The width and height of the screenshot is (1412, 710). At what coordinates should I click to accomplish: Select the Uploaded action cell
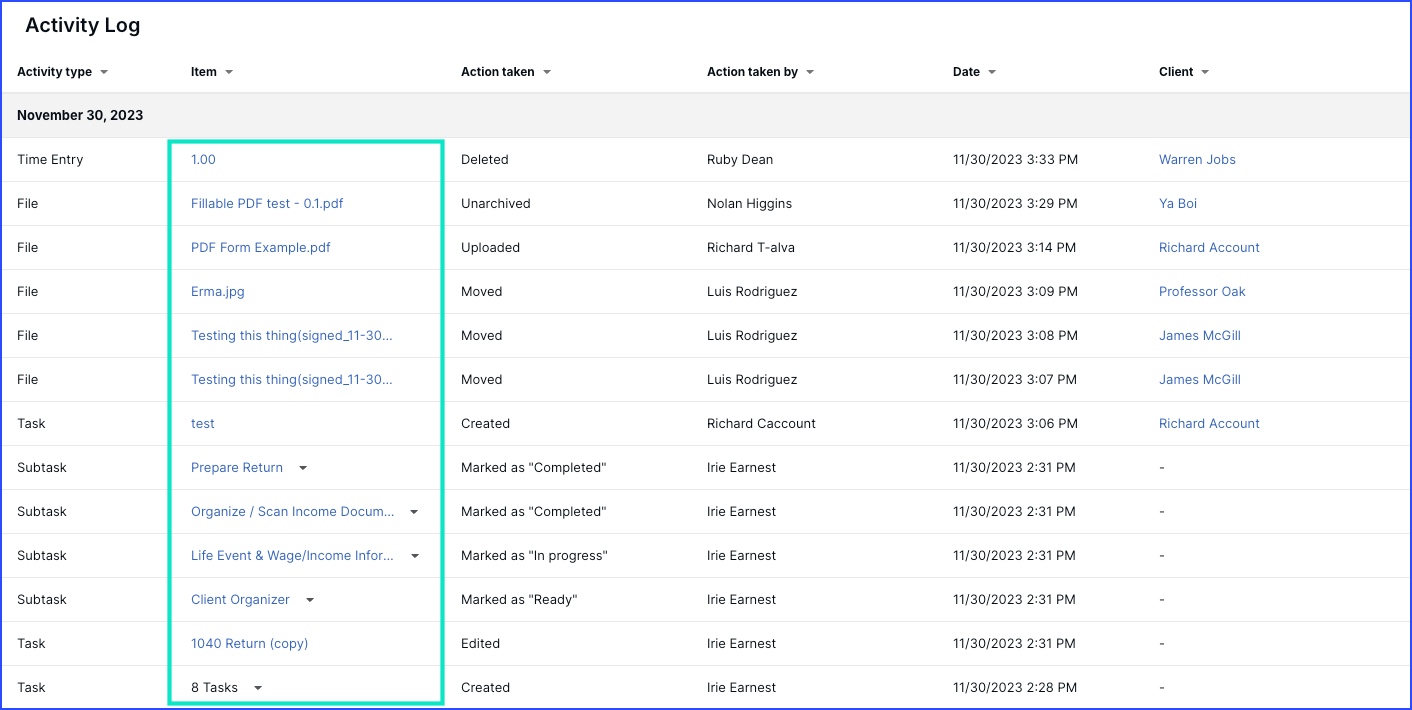click(x=491, y=248)
